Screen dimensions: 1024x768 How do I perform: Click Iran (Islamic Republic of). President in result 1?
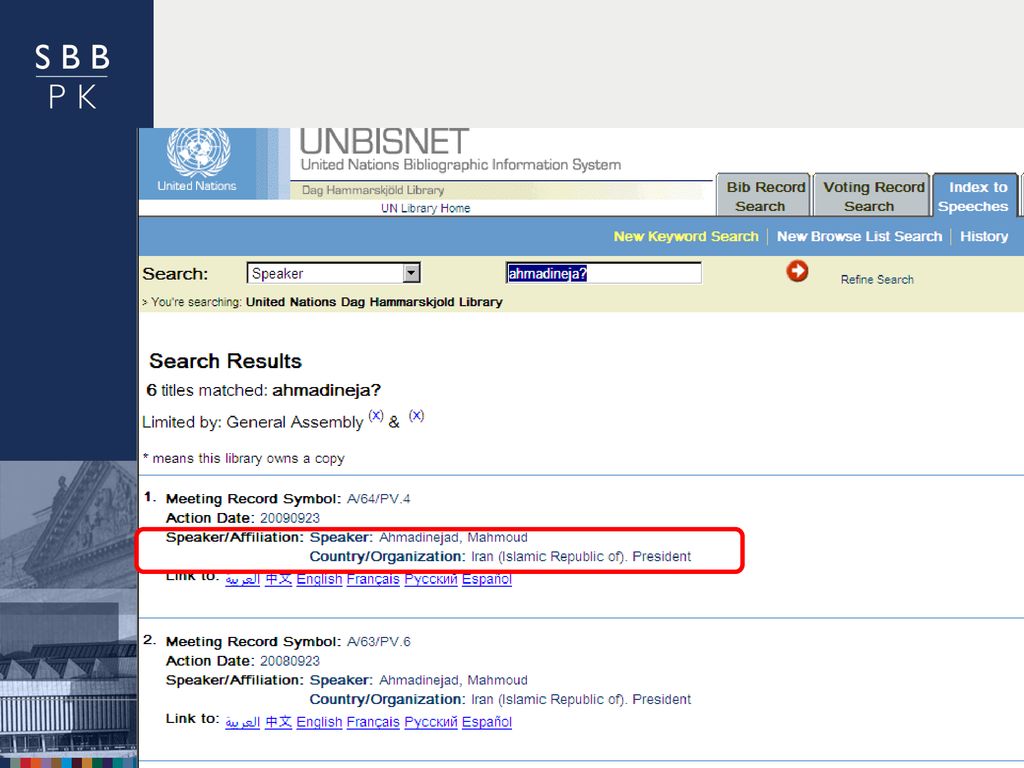[x=581, y=557]
